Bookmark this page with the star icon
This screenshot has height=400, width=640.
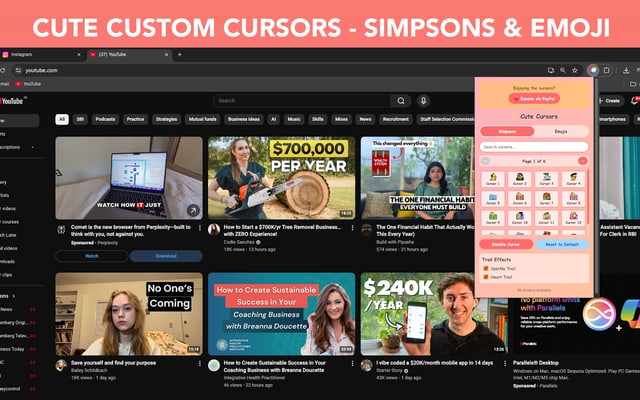(x=575, y=70)
